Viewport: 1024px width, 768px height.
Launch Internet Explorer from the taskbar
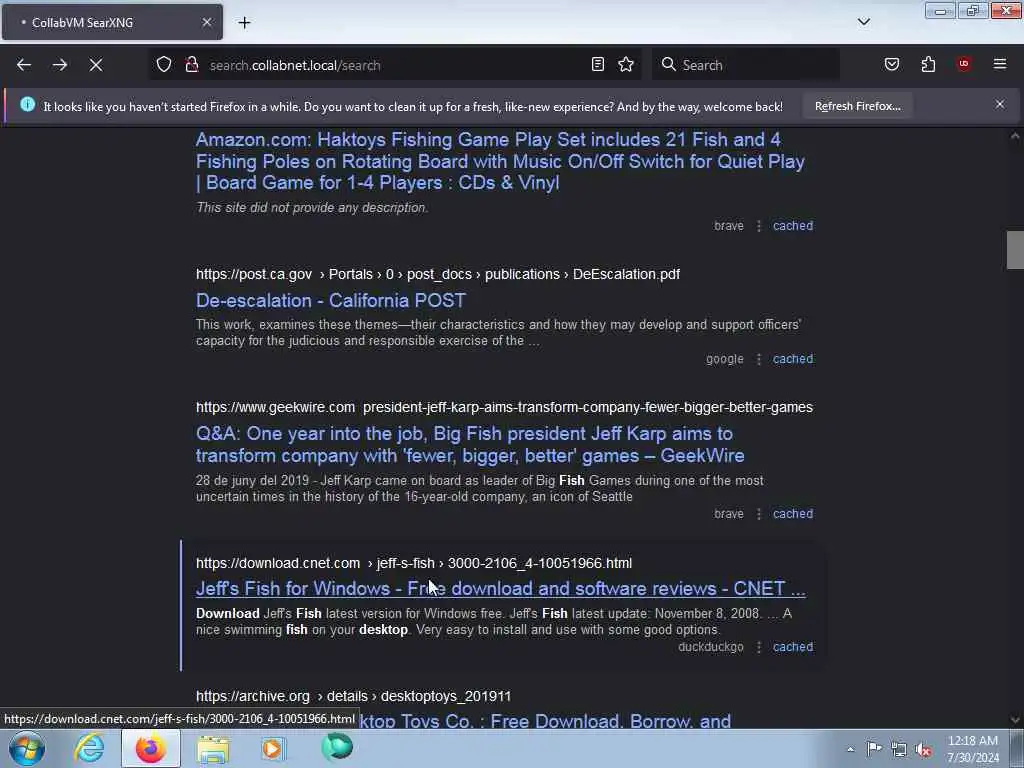pyautogui.click(x=89, y=748)
